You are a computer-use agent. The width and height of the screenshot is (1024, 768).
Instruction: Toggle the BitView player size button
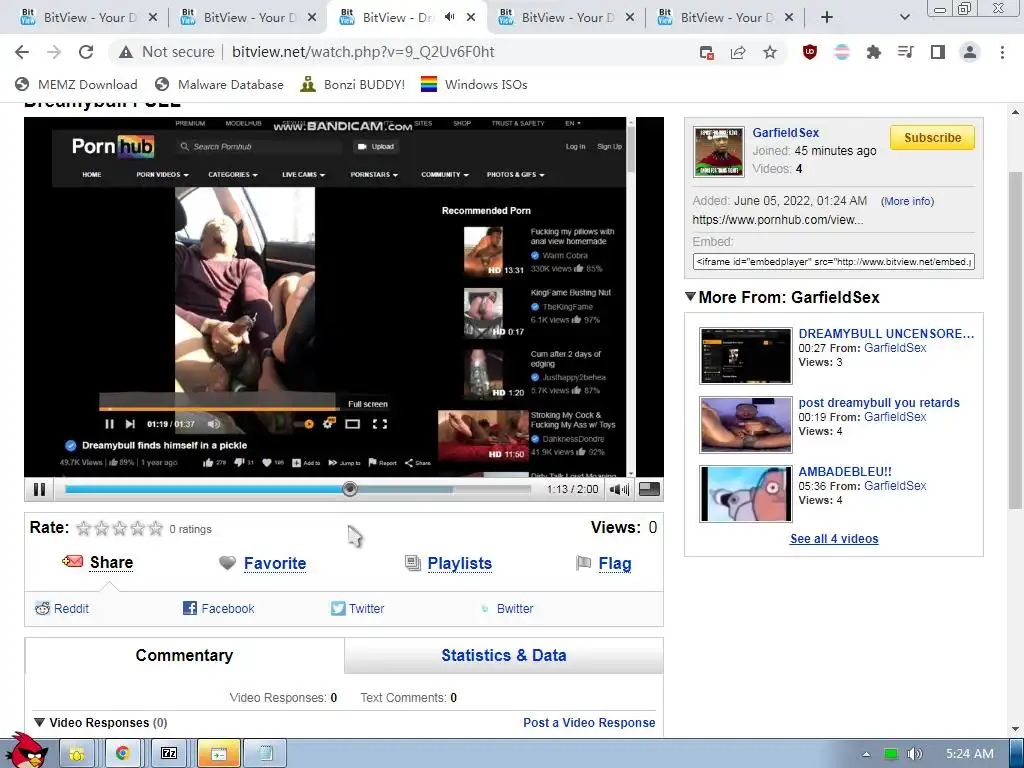(649, 489)
